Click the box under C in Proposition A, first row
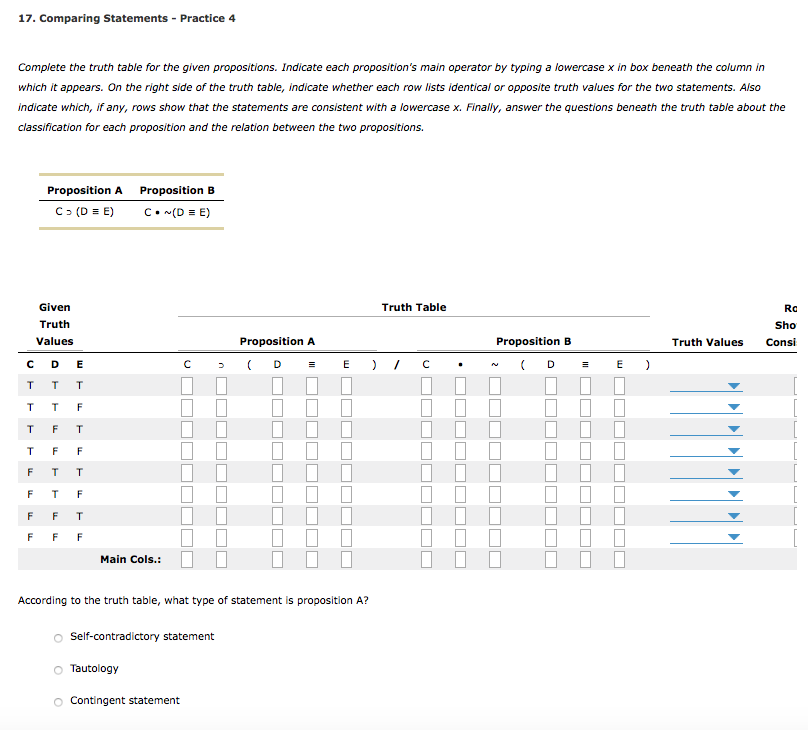The width and height of the screenshot is (808, 730). tap(187, 385)
